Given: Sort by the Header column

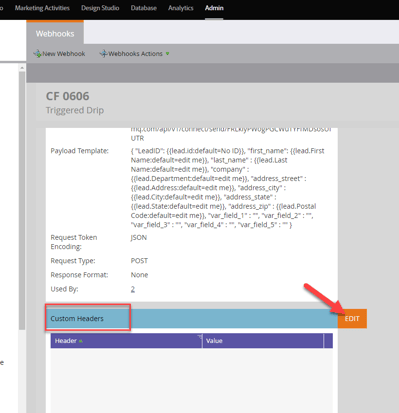Looking at the screenshot, I should tap(126, 341).
